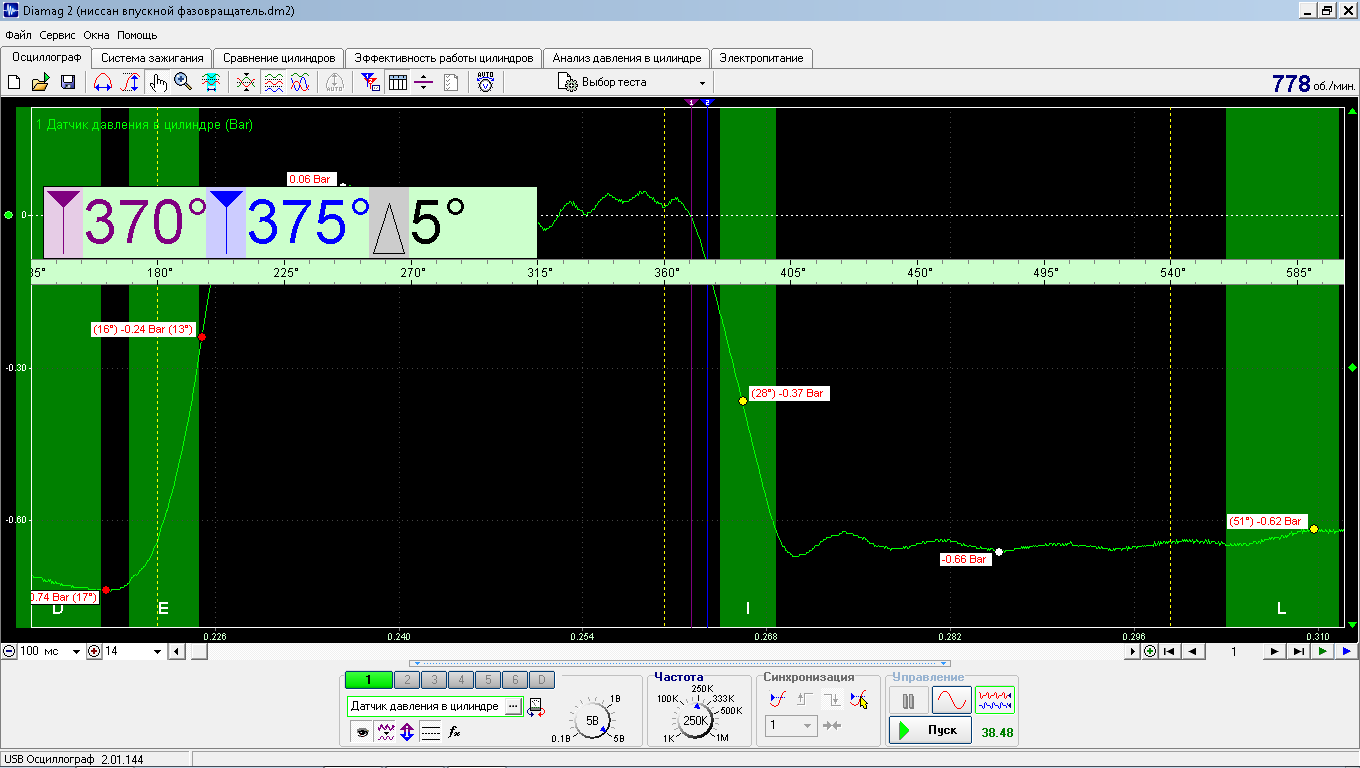The width and height of the screenshot is (1360, 768).
Task: Click the swap device icon beside sensor field
Action: tap(537, 707)
